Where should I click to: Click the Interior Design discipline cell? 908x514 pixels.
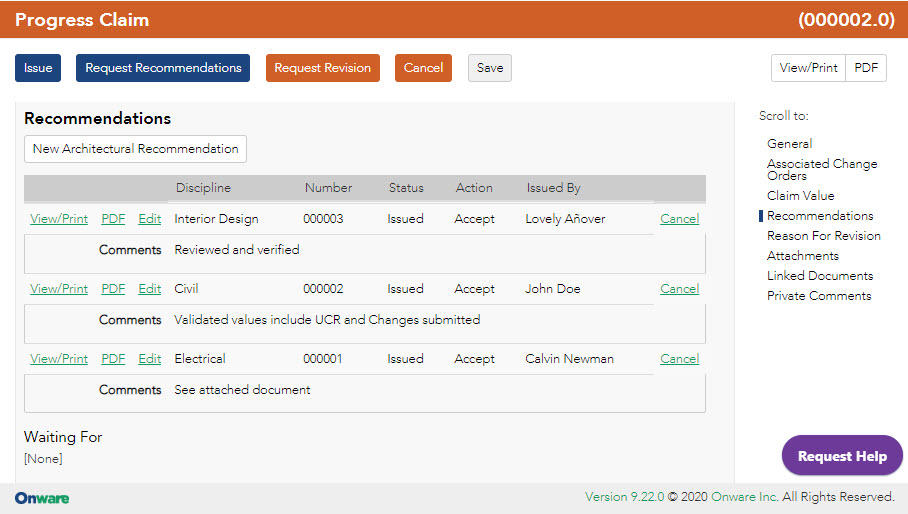coord(216,219)
